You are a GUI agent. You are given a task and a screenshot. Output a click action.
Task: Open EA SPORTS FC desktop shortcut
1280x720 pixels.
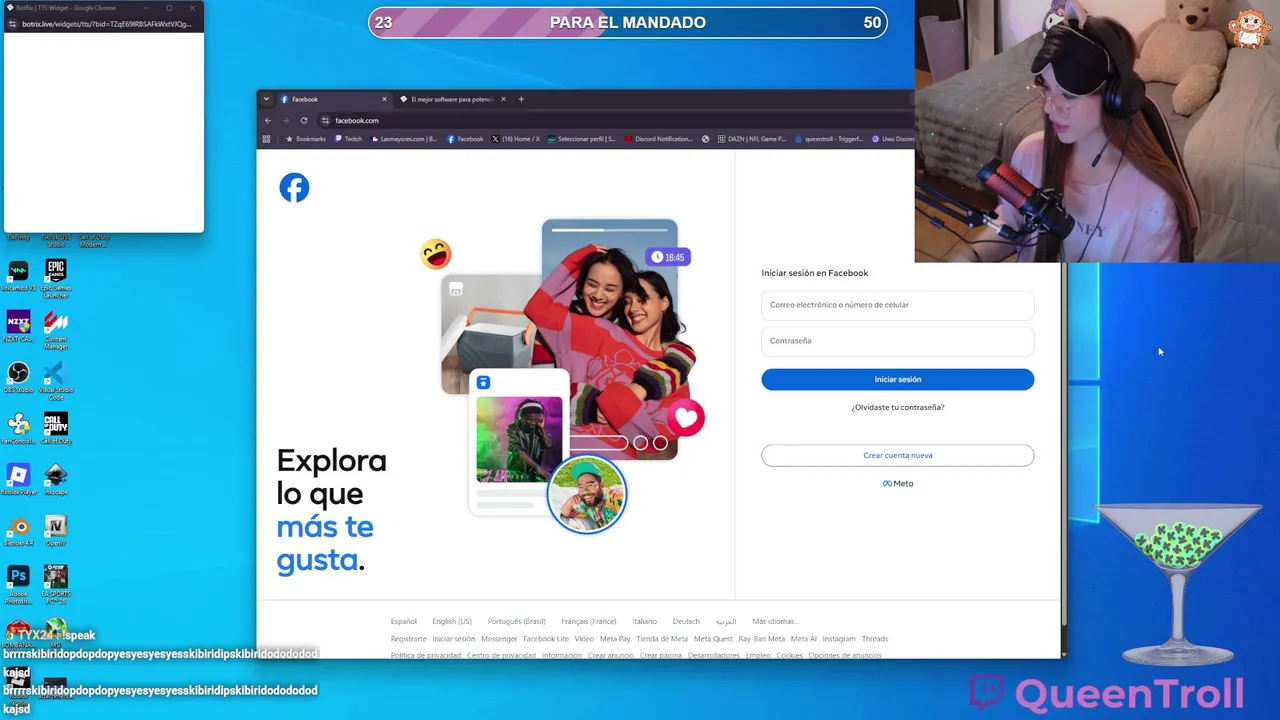pos(56,585)
